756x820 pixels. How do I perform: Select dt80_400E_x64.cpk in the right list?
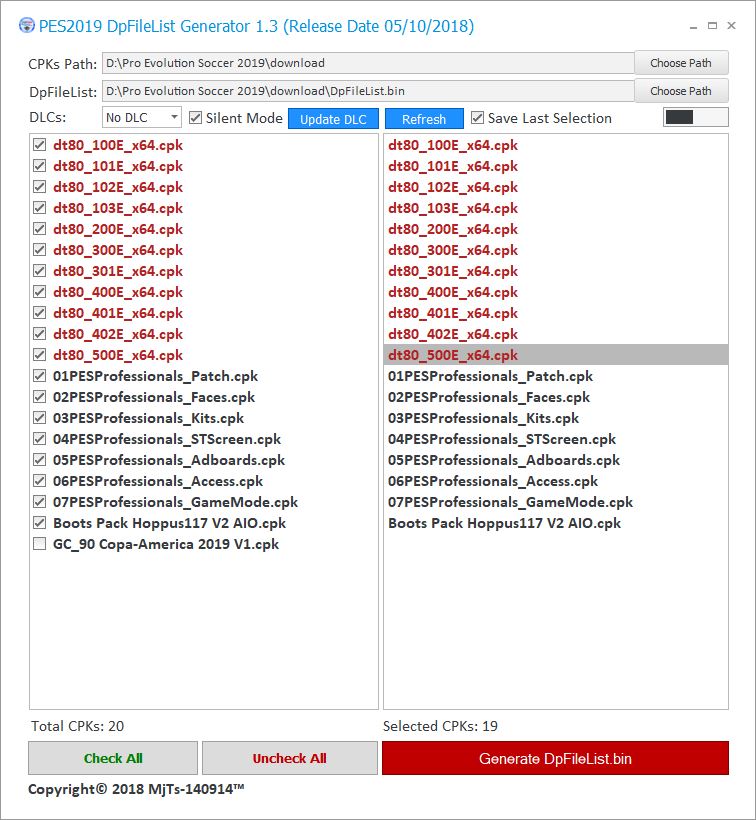point(556,292)
